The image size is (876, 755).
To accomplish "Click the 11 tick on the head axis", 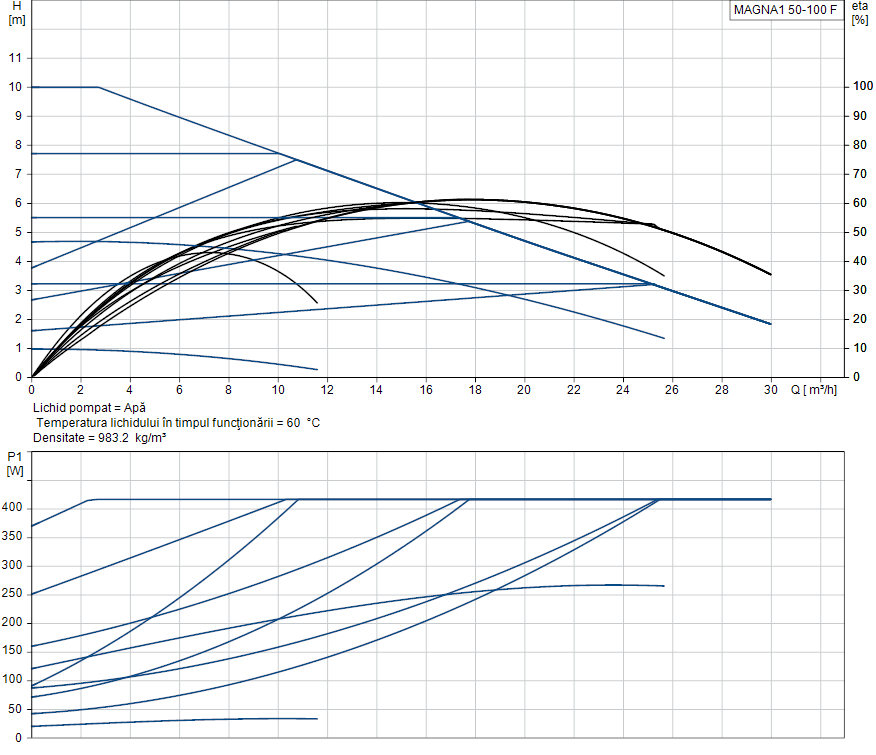I will pos(15,58).
